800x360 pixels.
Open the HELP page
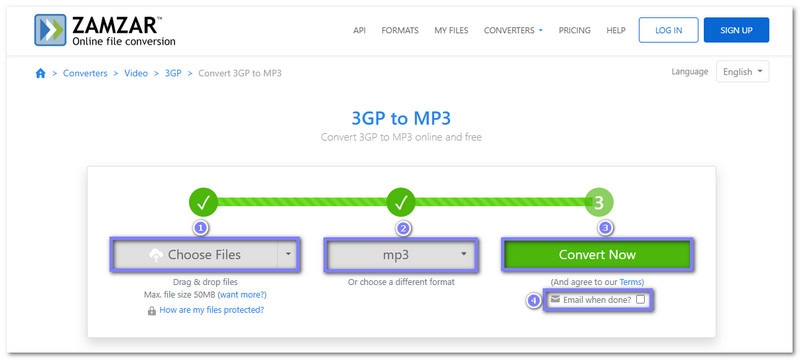coord(616,31)
